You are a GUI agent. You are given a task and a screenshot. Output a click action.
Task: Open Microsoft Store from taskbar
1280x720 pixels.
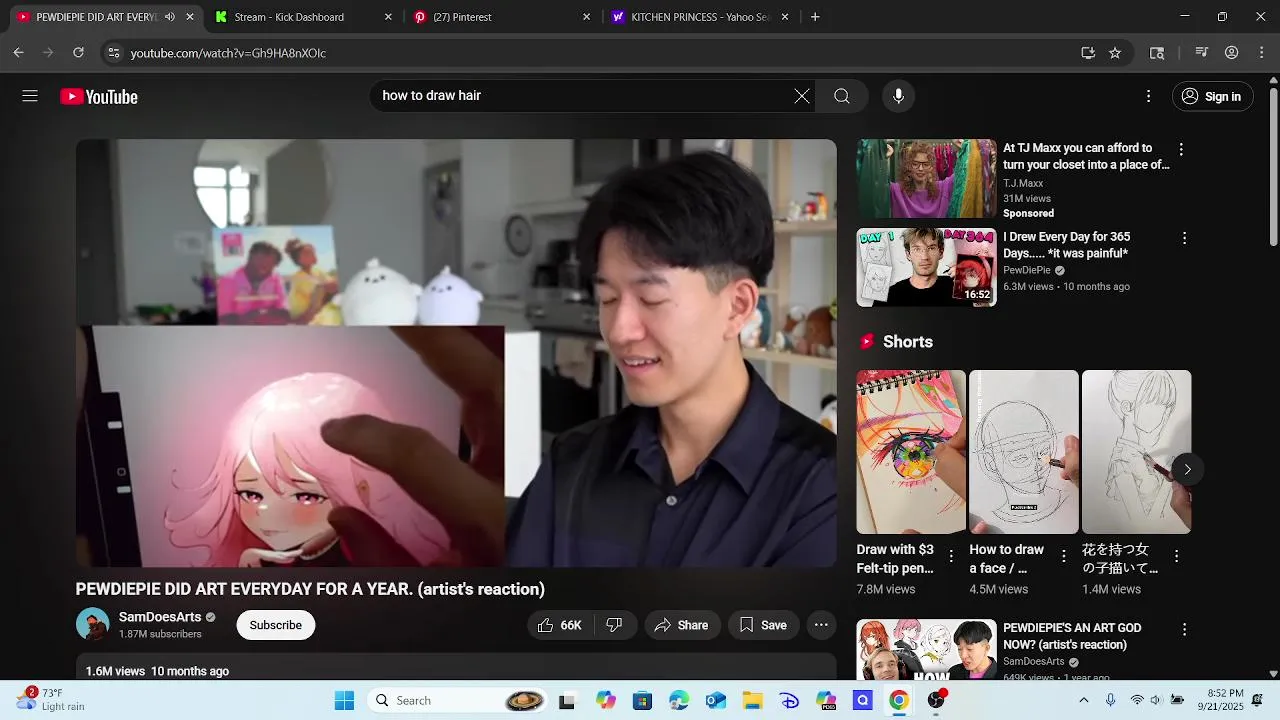click(x=642, y=700)
